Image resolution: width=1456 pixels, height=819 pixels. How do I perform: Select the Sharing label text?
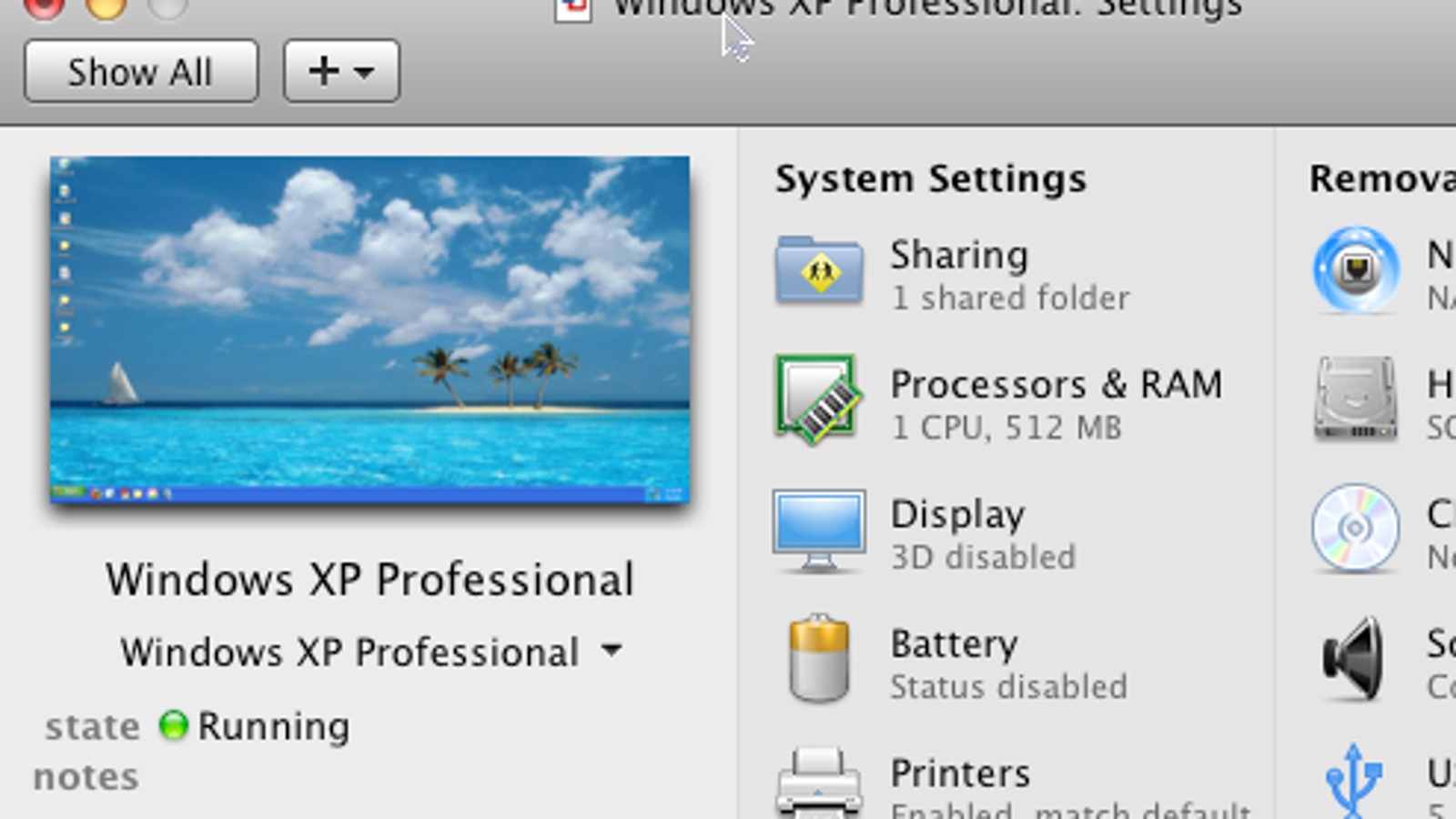pyautogui.click(x=959, y=255)
